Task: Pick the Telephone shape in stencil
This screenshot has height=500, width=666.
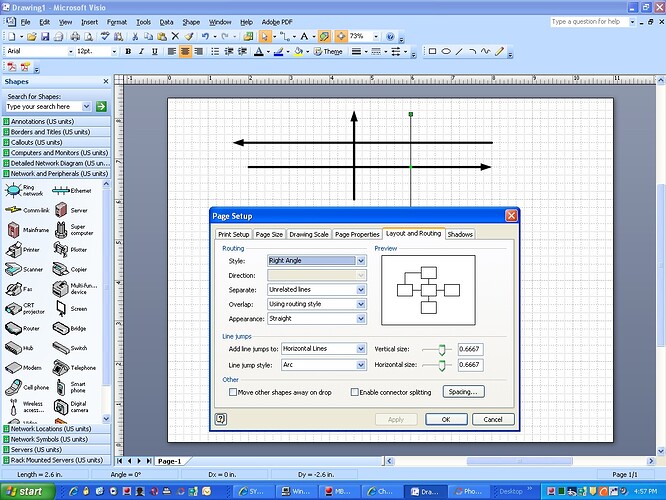Action: click(x=74, y=367)
